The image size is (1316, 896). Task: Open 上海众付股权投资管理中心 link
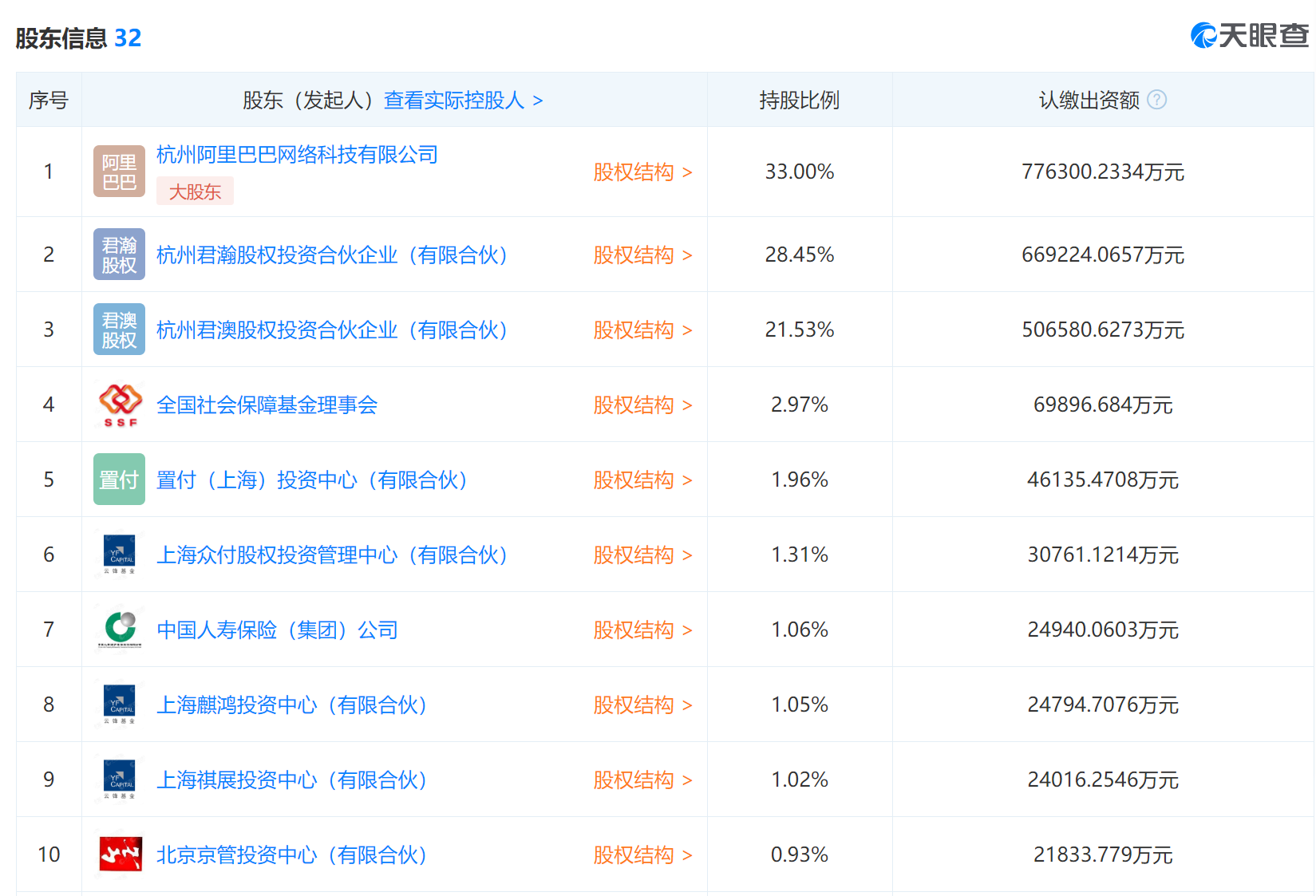(x=332, y=555)
